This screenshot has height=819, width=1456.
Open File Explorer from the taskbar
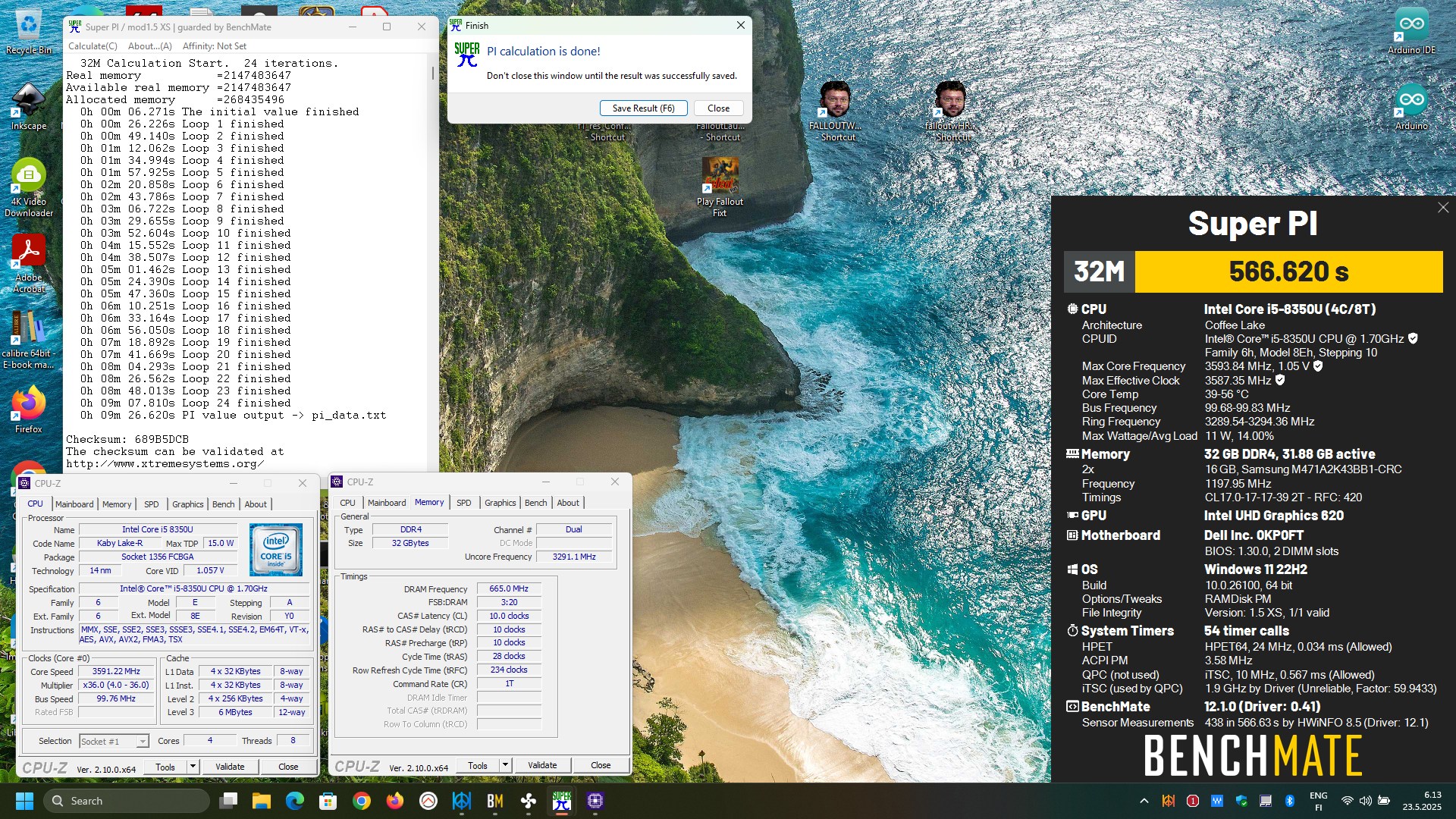click(x=262, y=801)
